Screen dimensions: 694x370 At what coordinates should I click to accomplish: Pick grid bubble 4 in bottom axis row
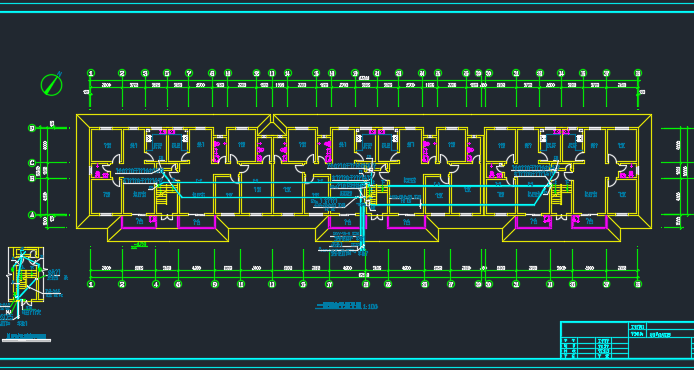[156, 284]
